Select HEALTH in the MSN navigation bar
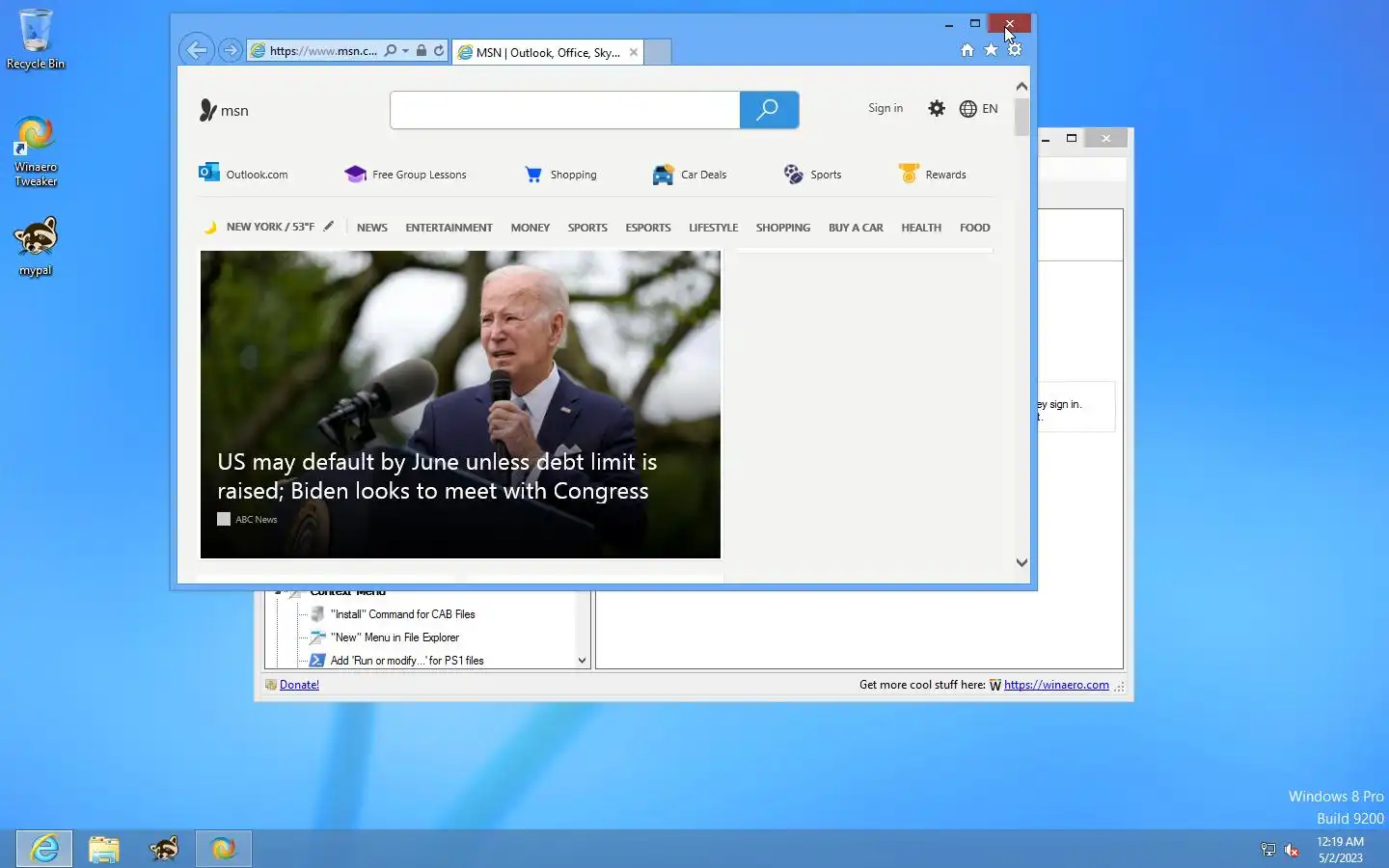 point(921,228)
